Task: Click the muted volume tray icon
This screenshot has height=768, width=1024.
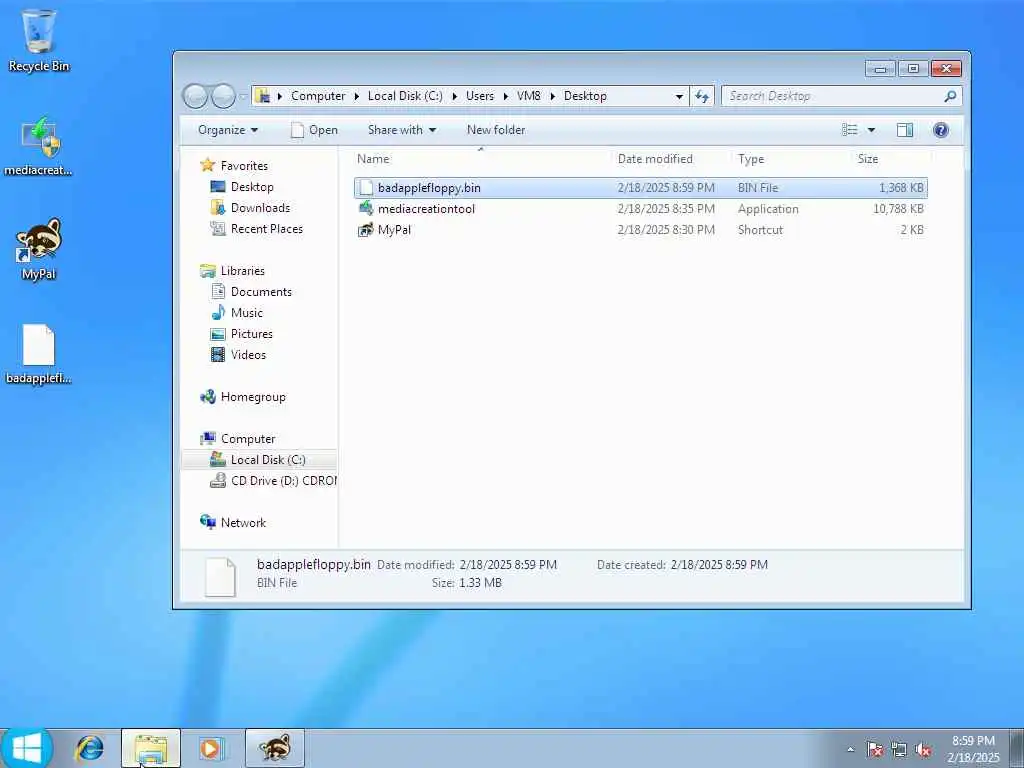Action: pos(923,749)
